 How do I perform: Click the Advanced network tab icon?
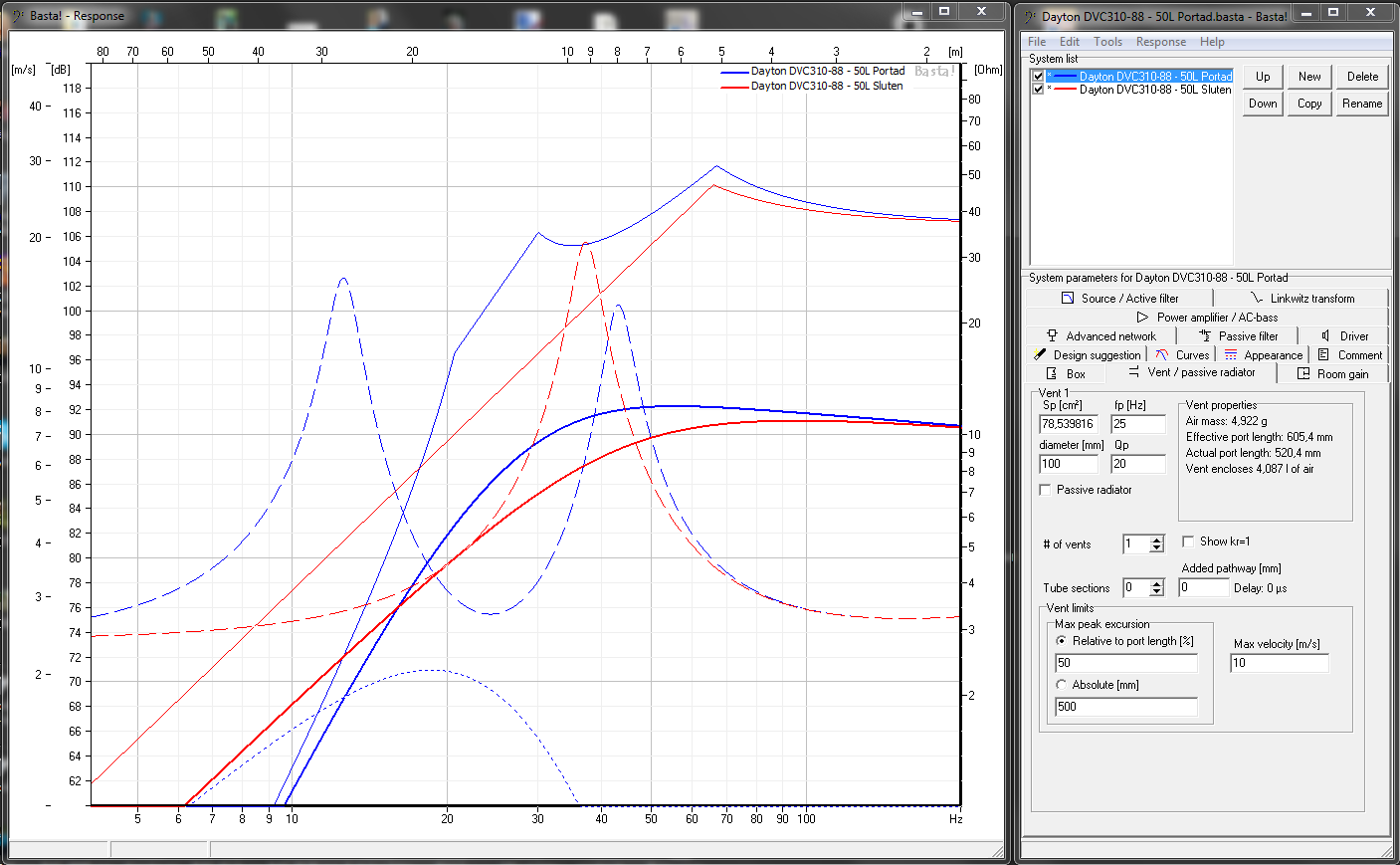pos(1052,336)
